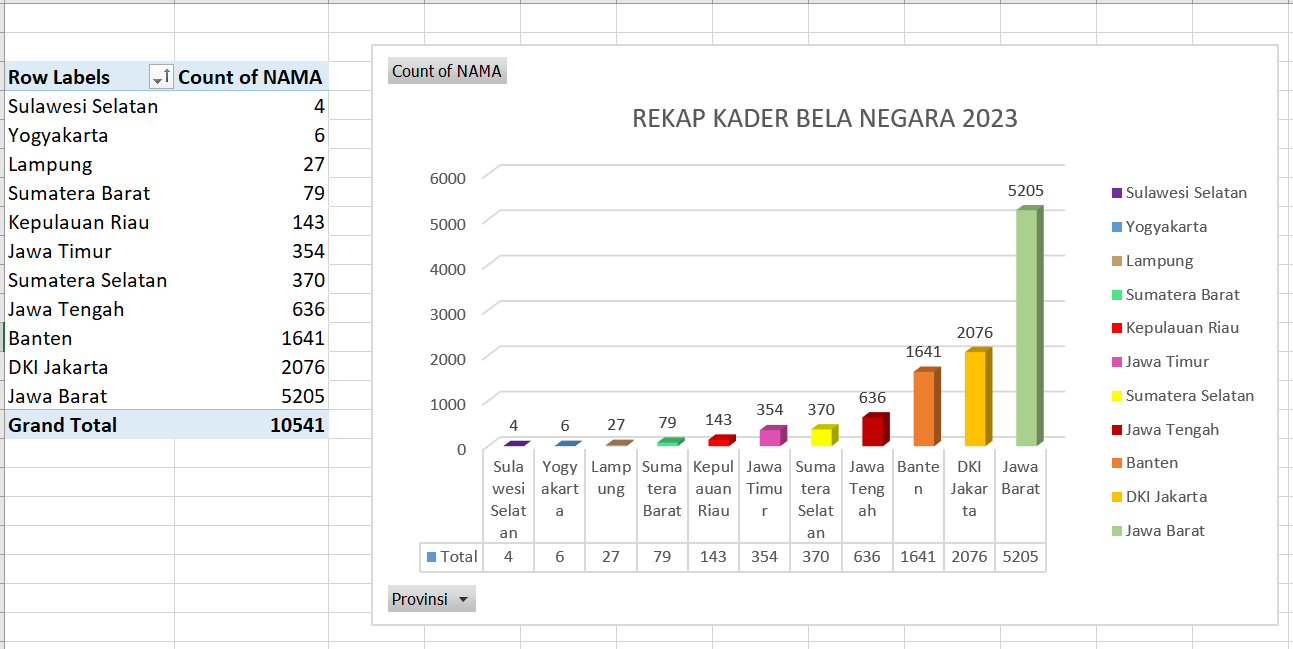Select the chart title REKAP KADER BELA NEGARA 2023
Viewport: 1293px width, 649px height.
(x=824, y=119)
